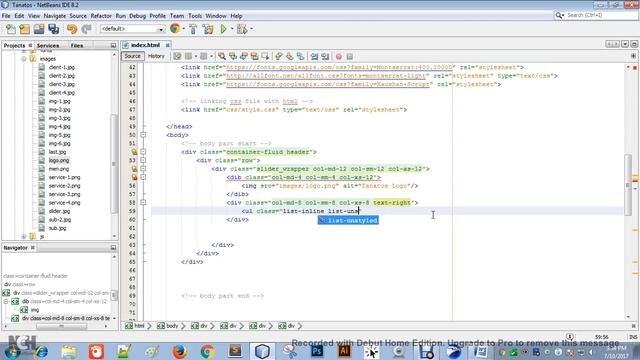Open Photoshop from the Windows taskbar
The width and height of the screenshot is (640, 360).
coord(317,351)
